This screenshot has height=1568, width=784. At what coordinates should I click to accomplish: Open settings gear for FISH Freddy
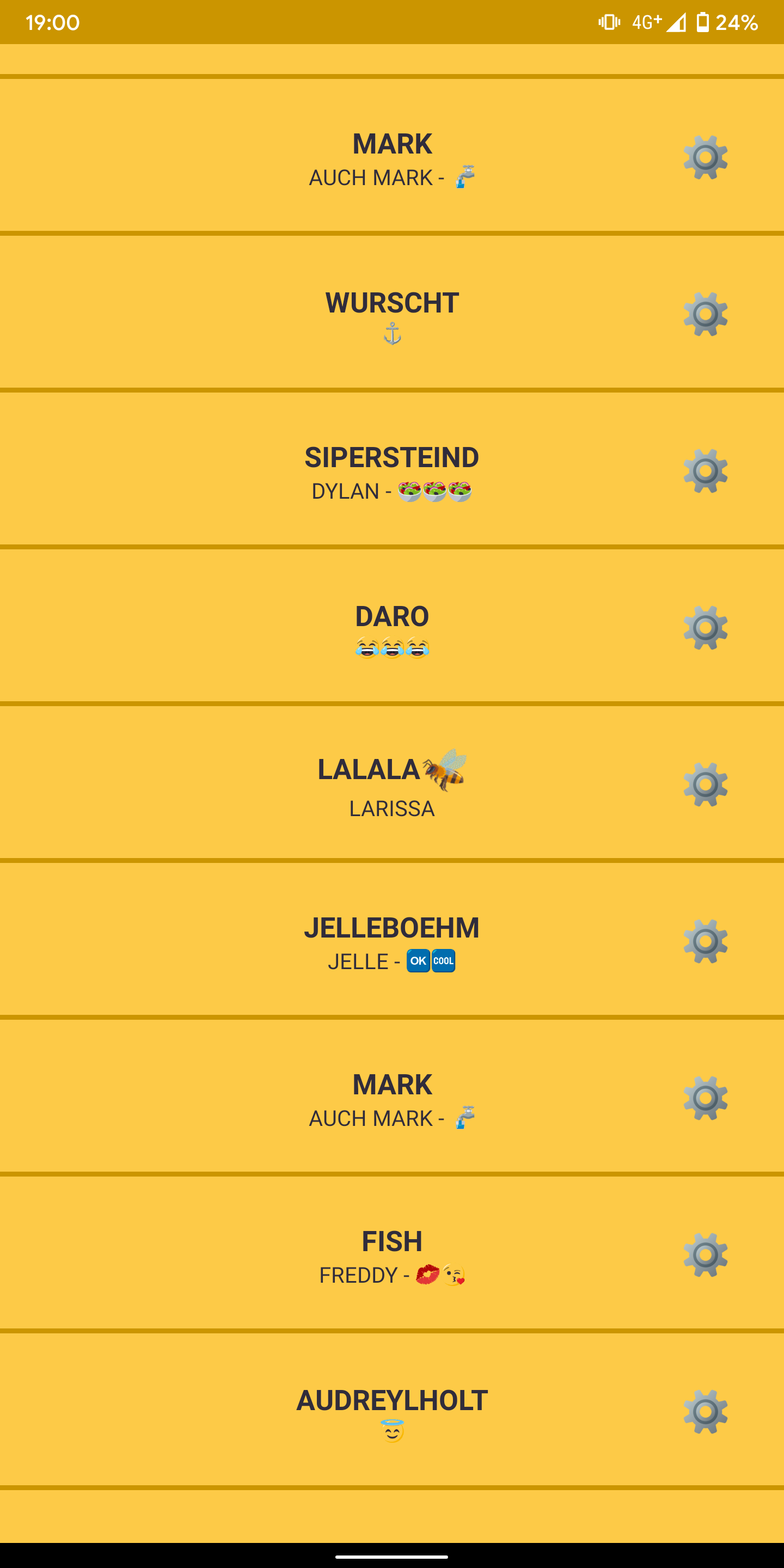click(706, 1255)
